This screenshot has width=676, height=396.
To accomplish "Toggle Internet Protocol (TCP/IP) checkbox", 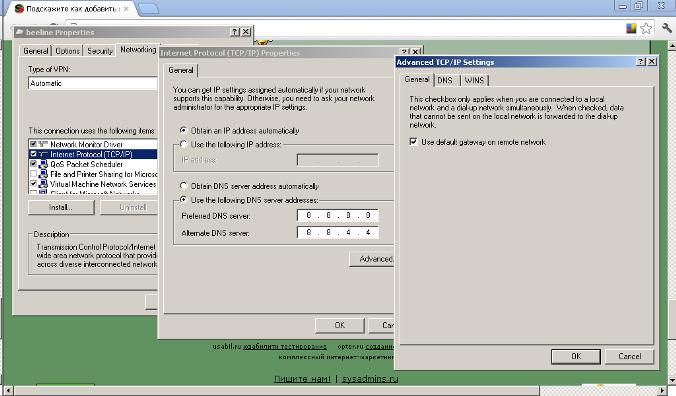I will coord(33,154).
